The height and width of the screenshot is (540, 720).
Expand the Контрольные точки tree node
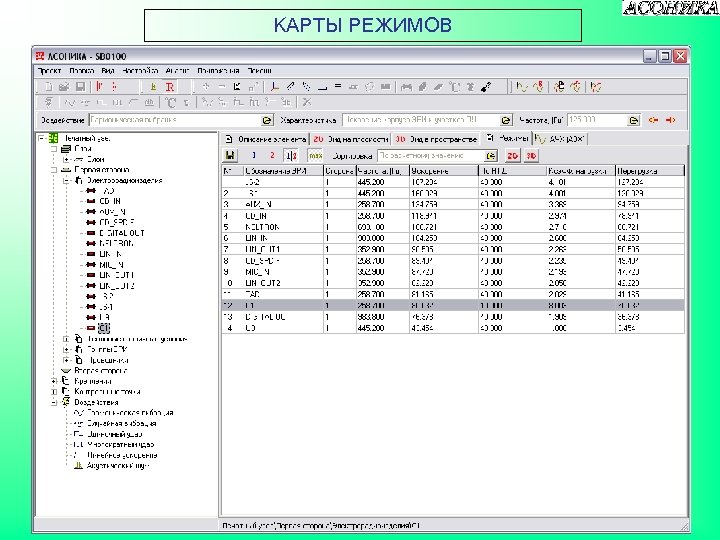[54, 392]
